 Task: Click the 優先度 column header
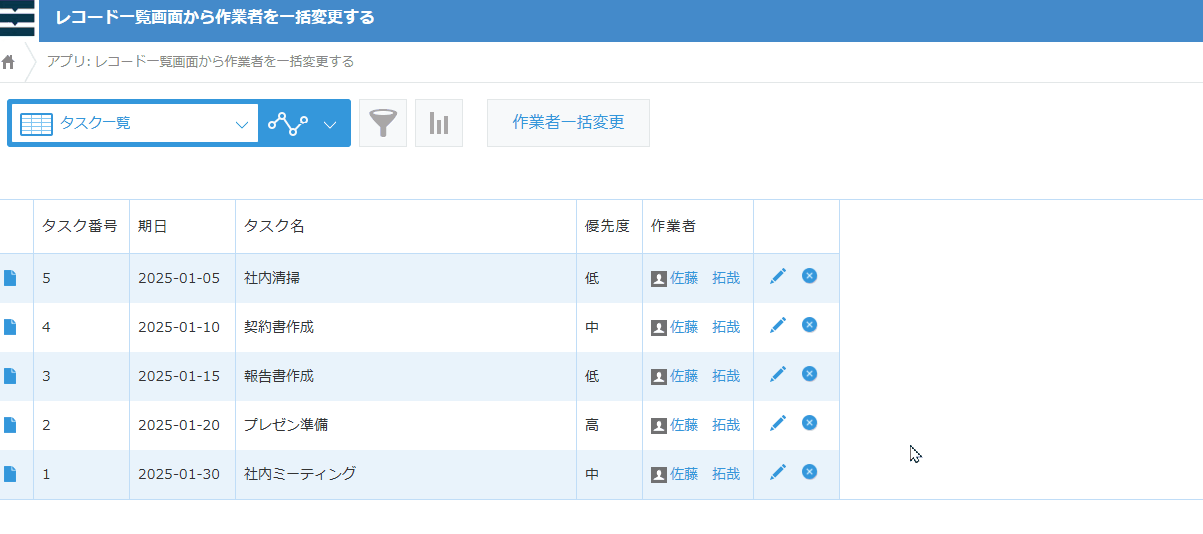(607, 226)
